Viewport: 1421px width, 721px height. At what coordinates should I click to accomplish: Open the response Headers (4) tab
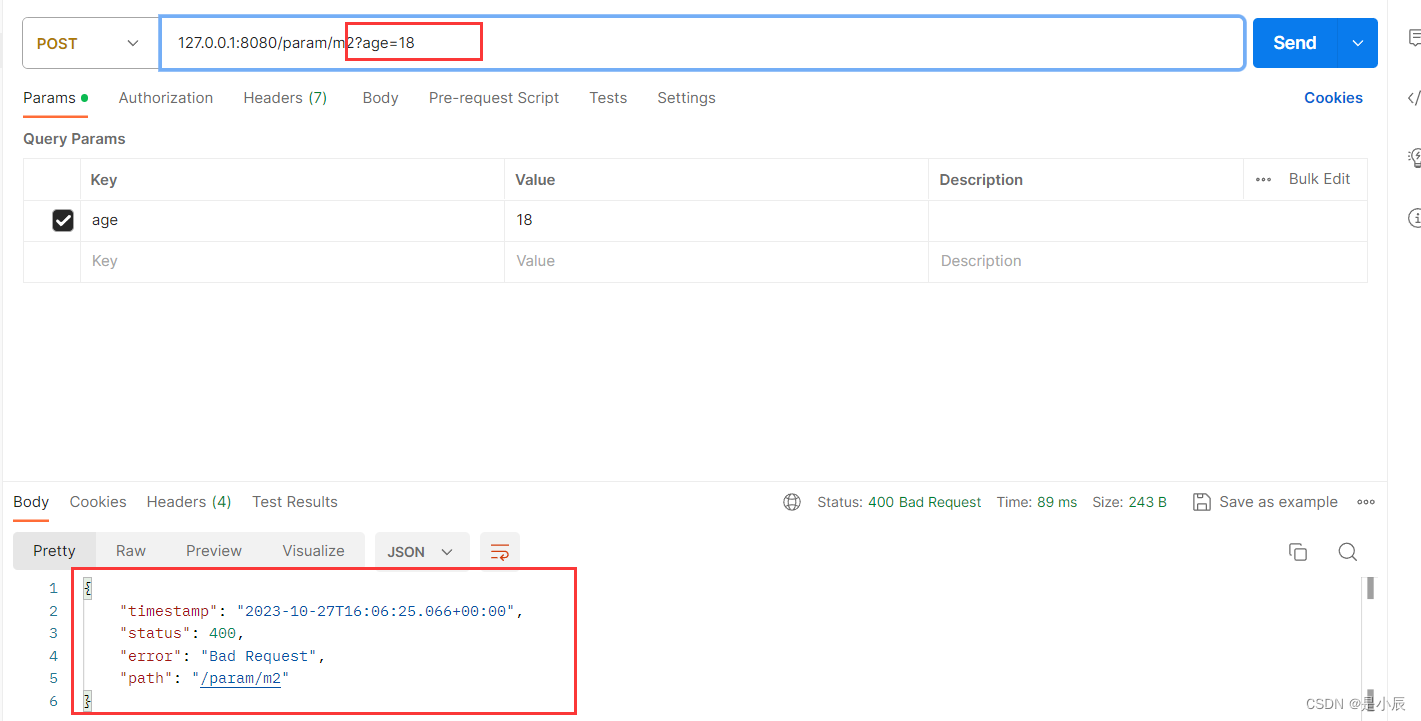tap(189, 502)
